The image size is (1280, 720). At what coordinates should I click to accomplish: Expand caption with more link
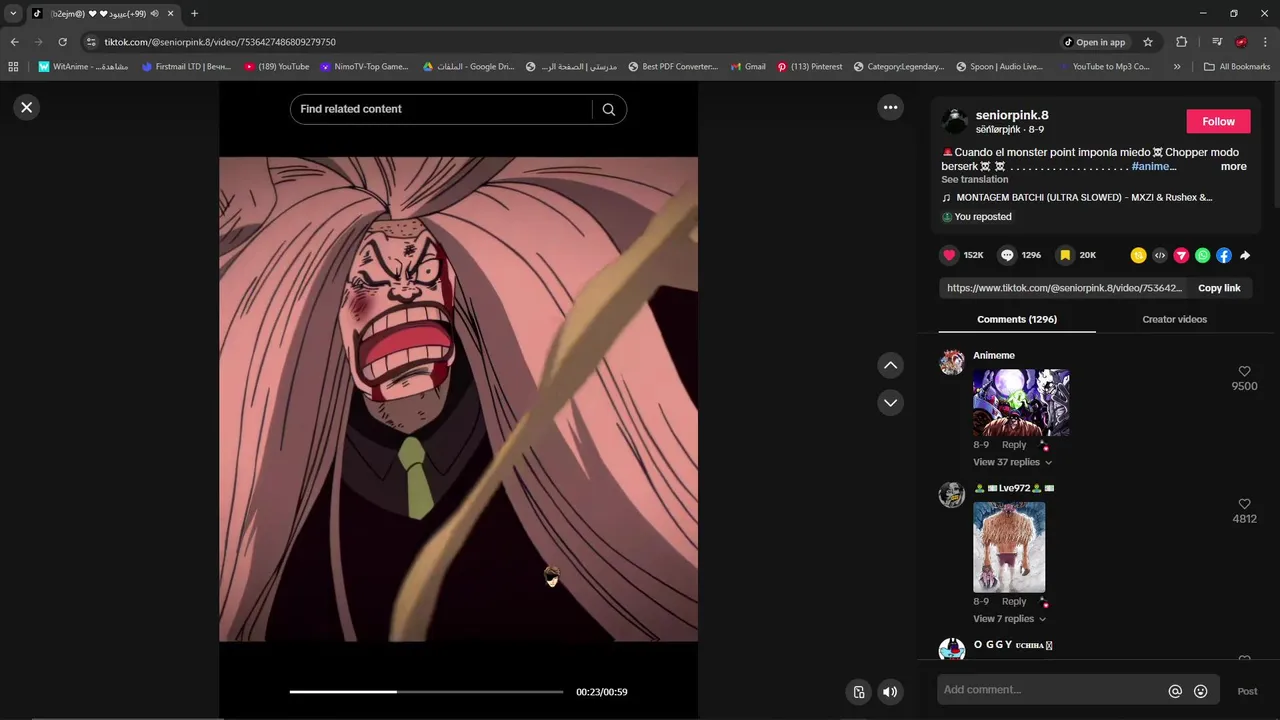click(x=1233, y=167)
